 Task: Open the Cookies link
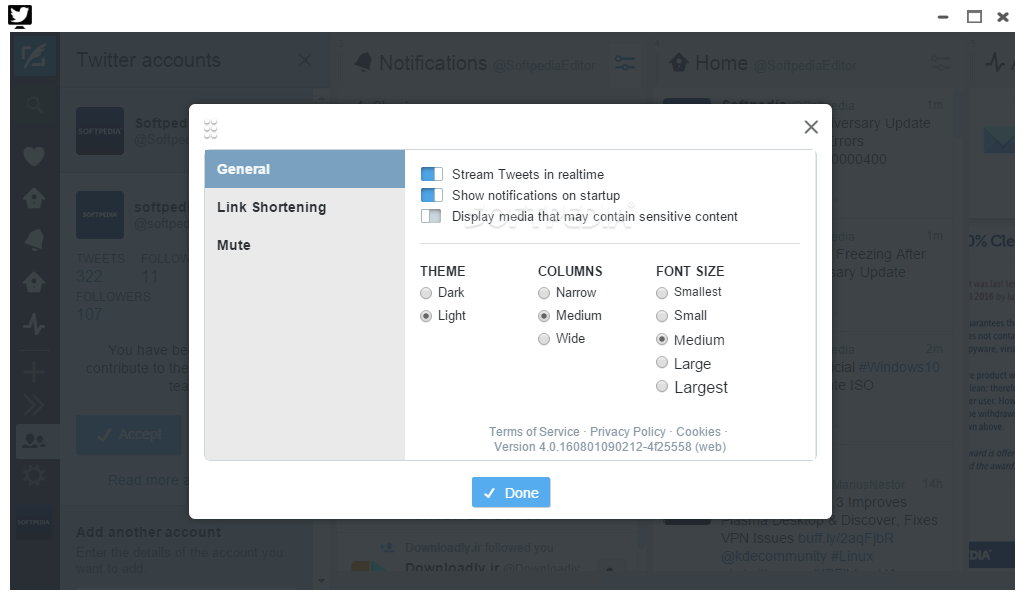(x=698, y=431)
